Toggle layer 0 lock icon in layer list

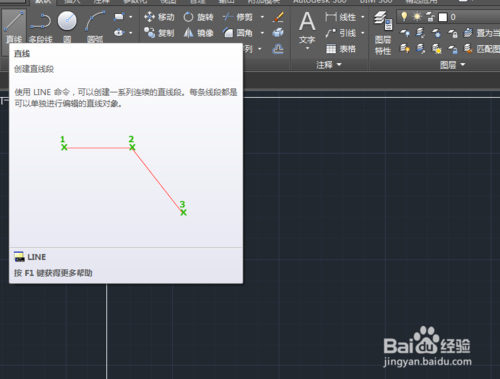(430, 17)
